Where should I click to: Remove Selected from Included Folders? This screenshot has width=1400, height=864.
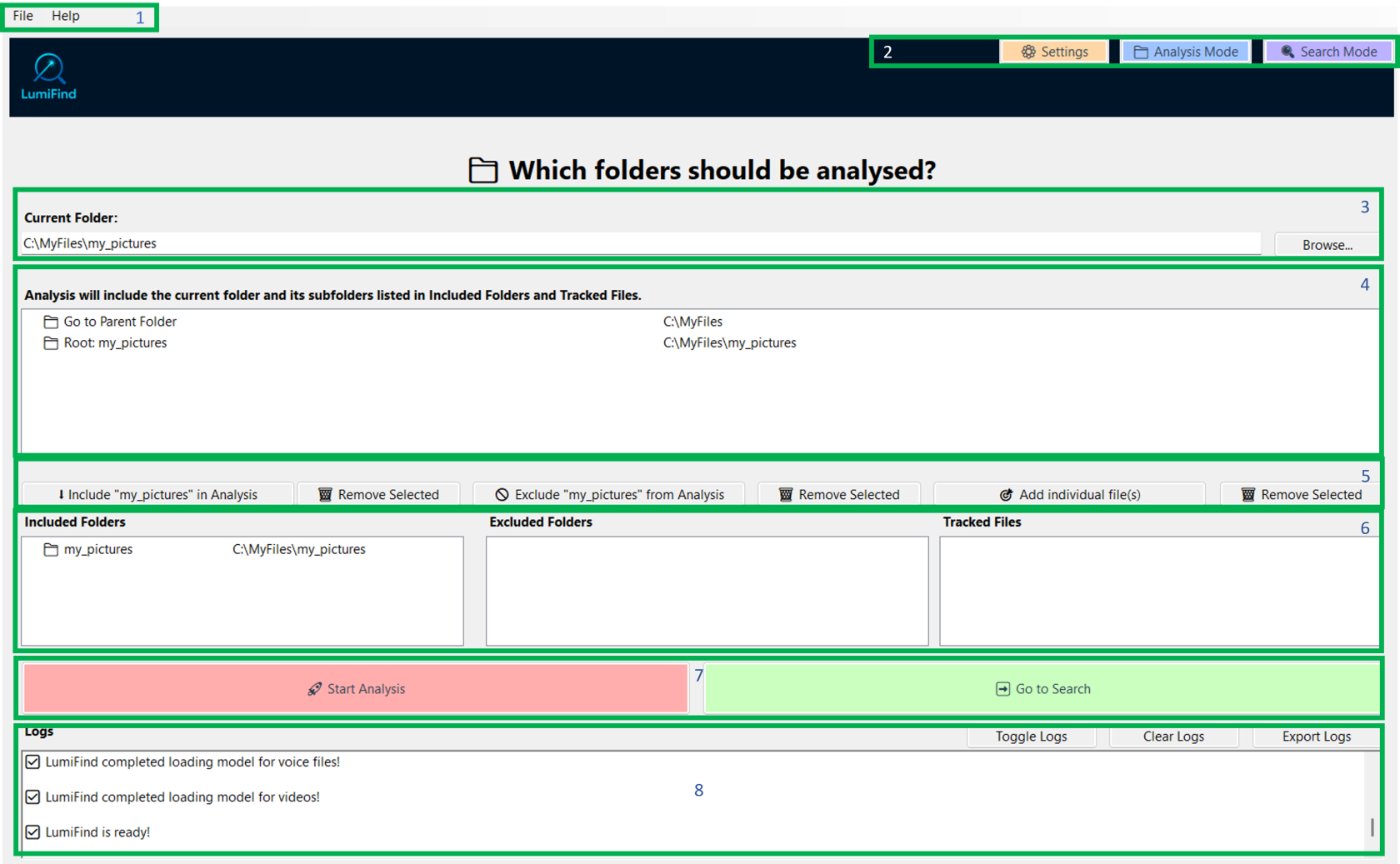click(x=378, y=494)
